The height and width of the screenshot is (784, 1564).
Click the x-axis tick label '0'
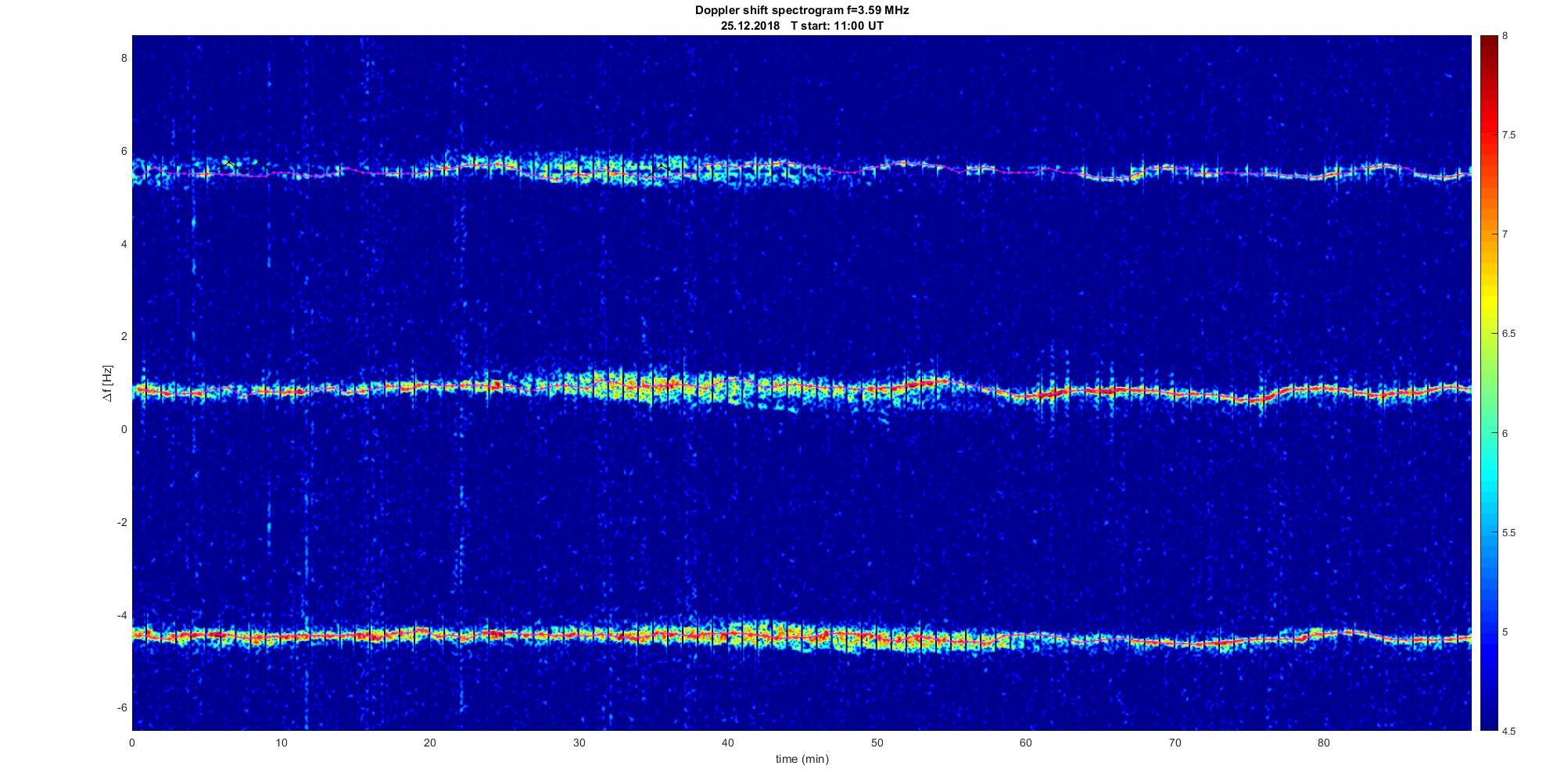tap(132, 743)
